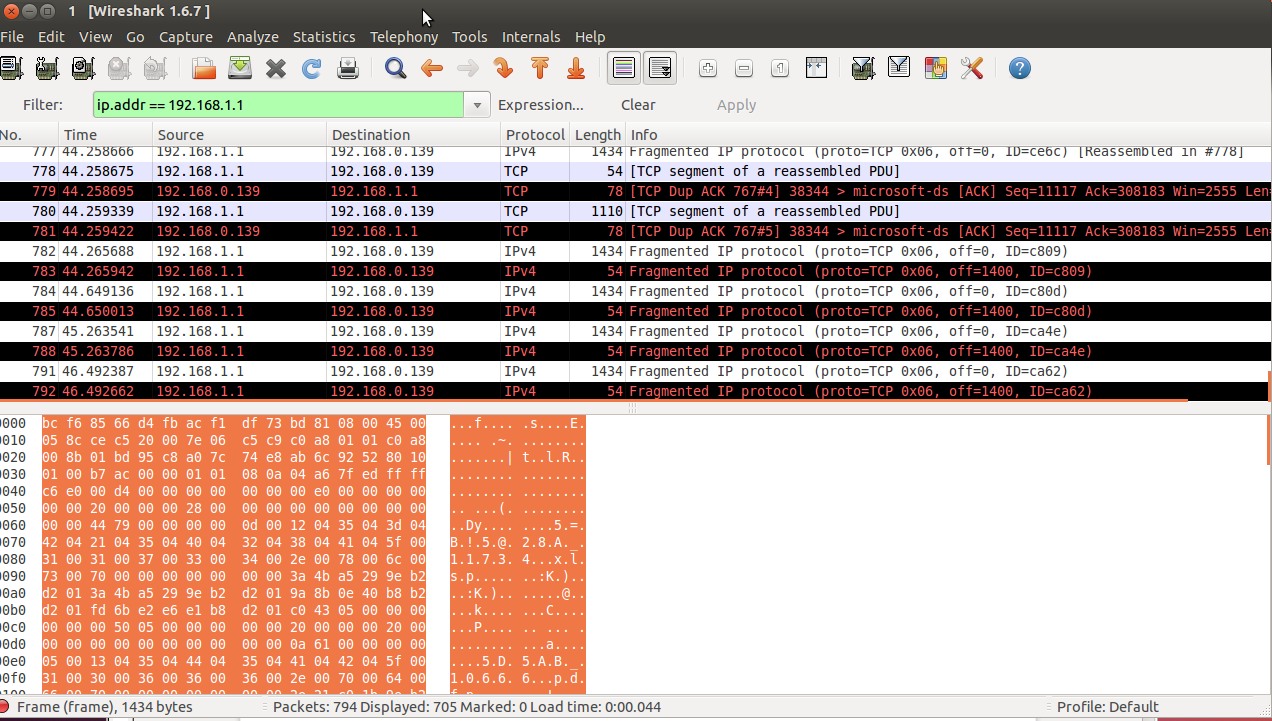Open a capture file folder icon
The width and height of the screenshot is (1272, 721).
coord(204,68)
